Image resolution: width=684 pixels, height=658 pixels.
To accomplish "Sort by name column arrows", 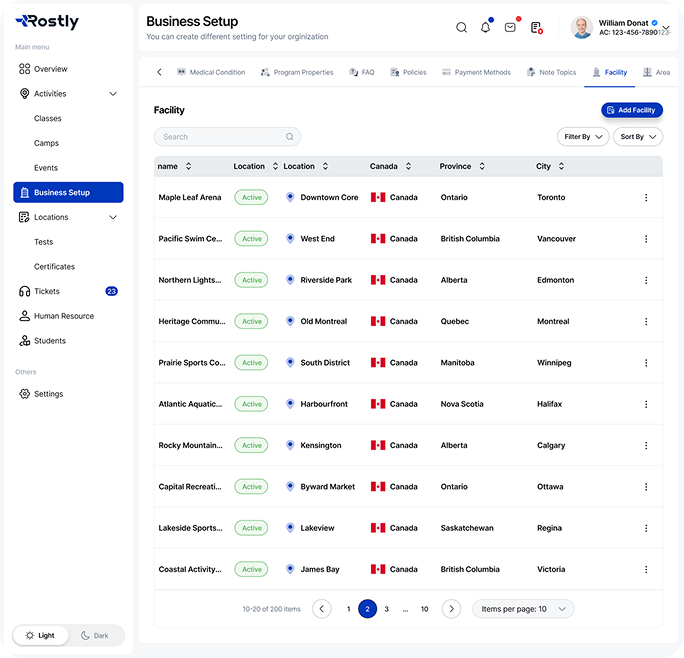I will (188, 166).
